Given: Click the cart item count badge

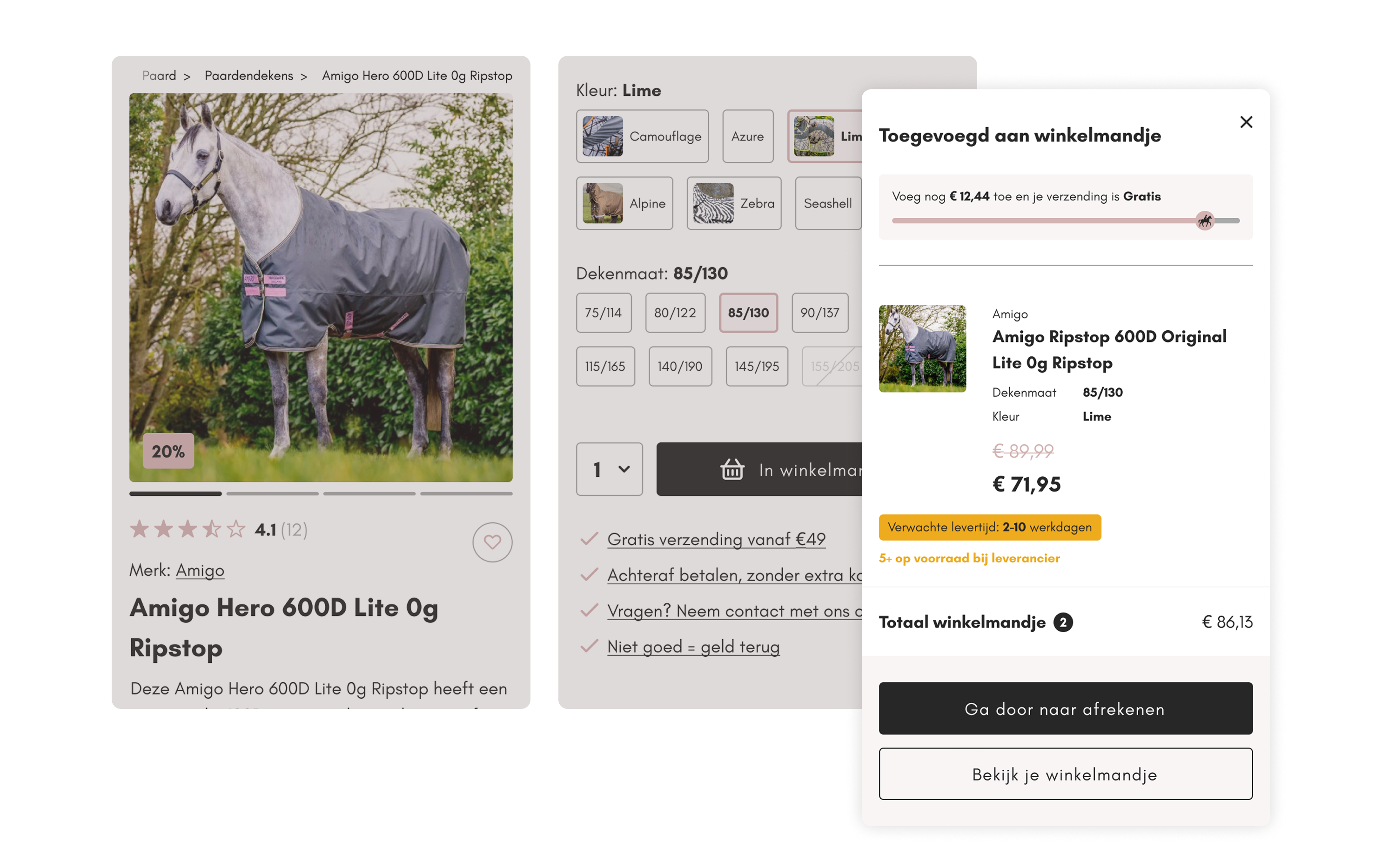Looking at the screenshot, I should [x=1063, y=622].
